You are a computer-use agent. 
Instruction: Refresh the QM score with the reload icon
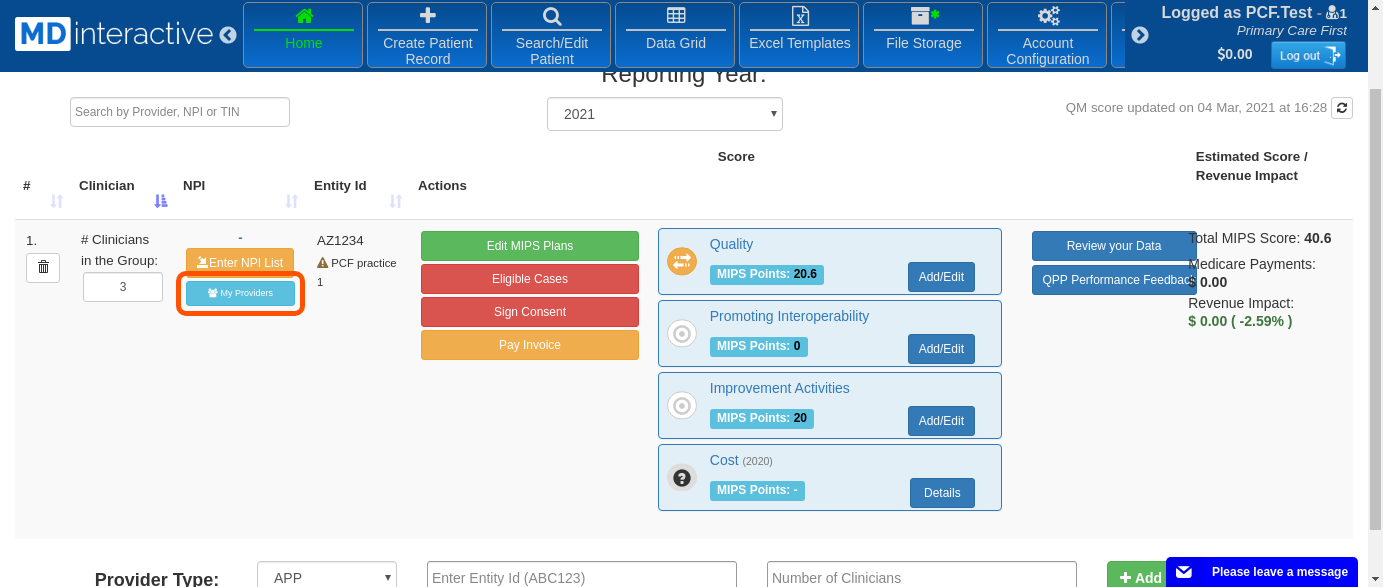1342,108
